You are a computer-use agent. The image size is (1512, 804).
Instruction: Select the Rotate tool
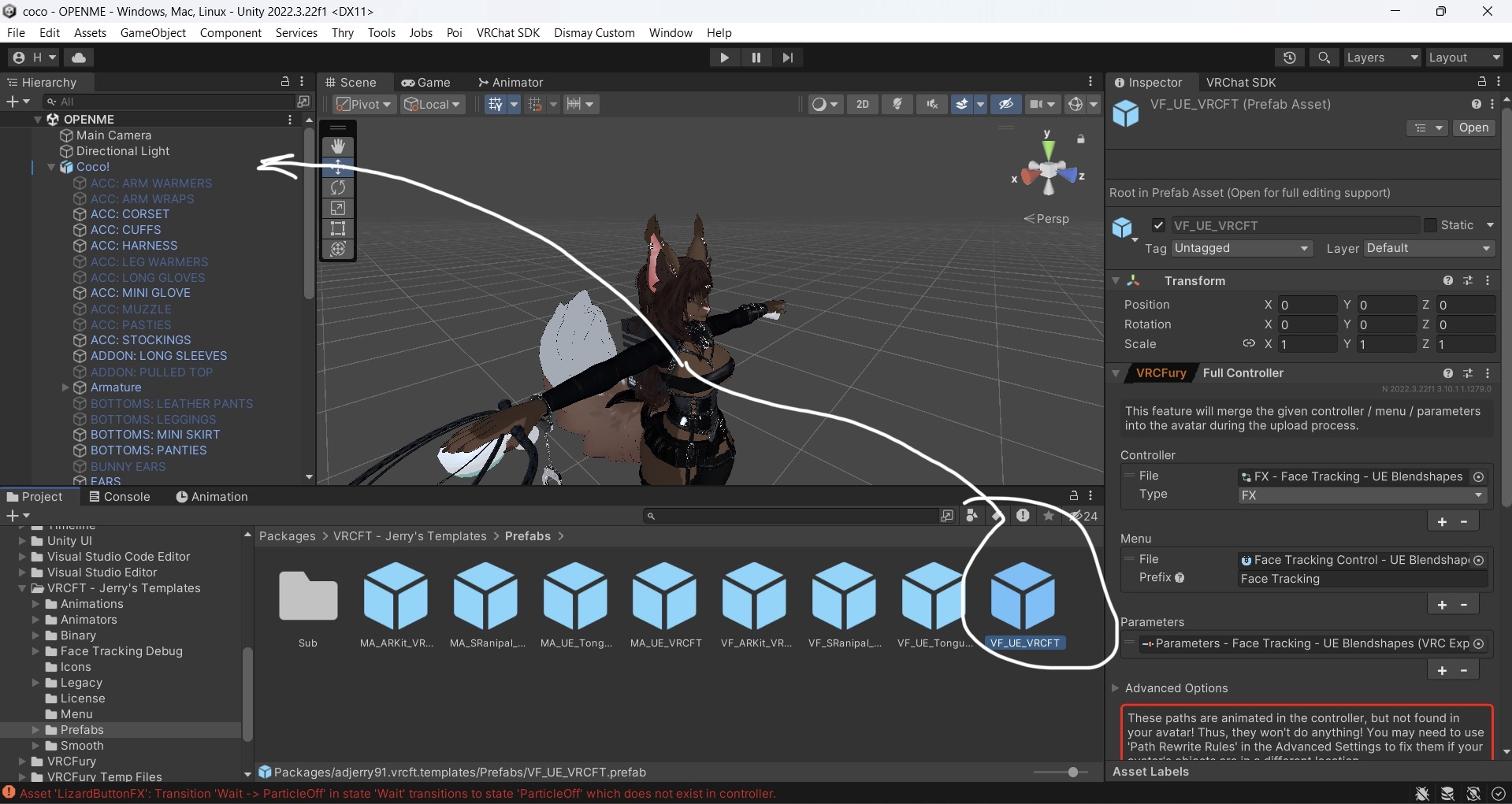click(x=338, y=187)
